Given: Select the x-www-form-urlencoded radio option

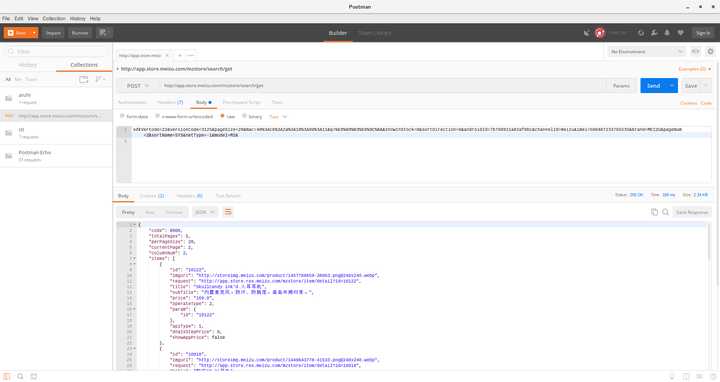Looking at the screenshot, I should (158, 117).
